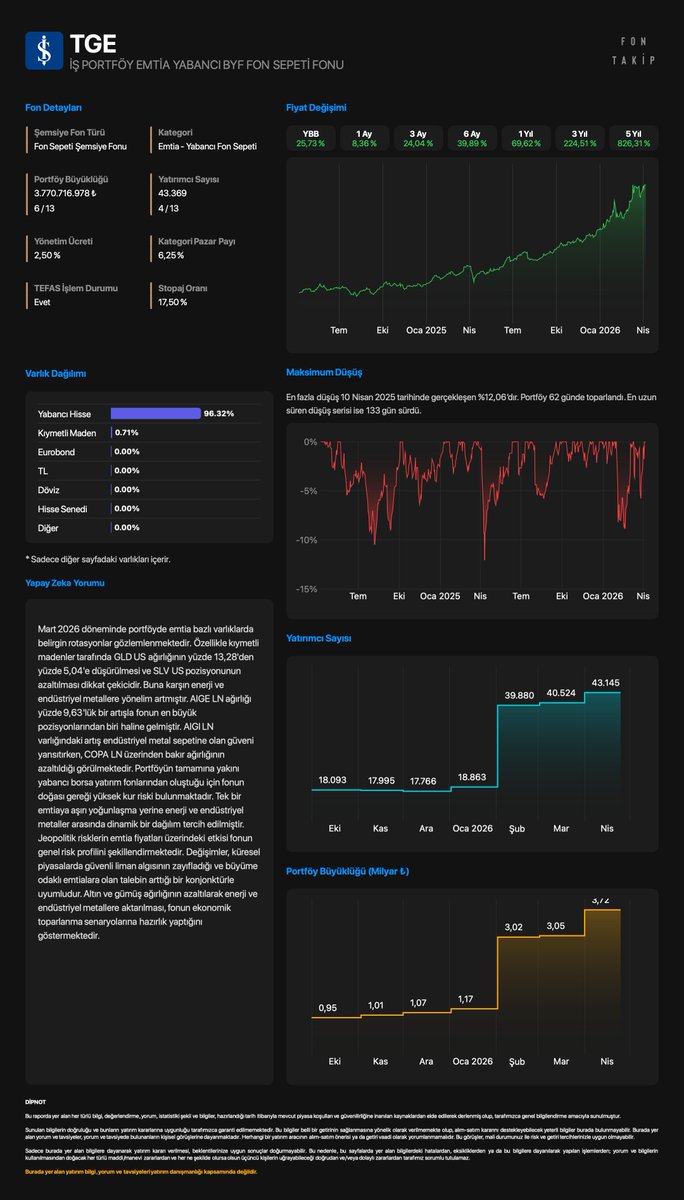This screenshot has width=684, height=1200.
Task: Click the 96.32% Yabancı Hisse percentage
Action: point(219,413)
